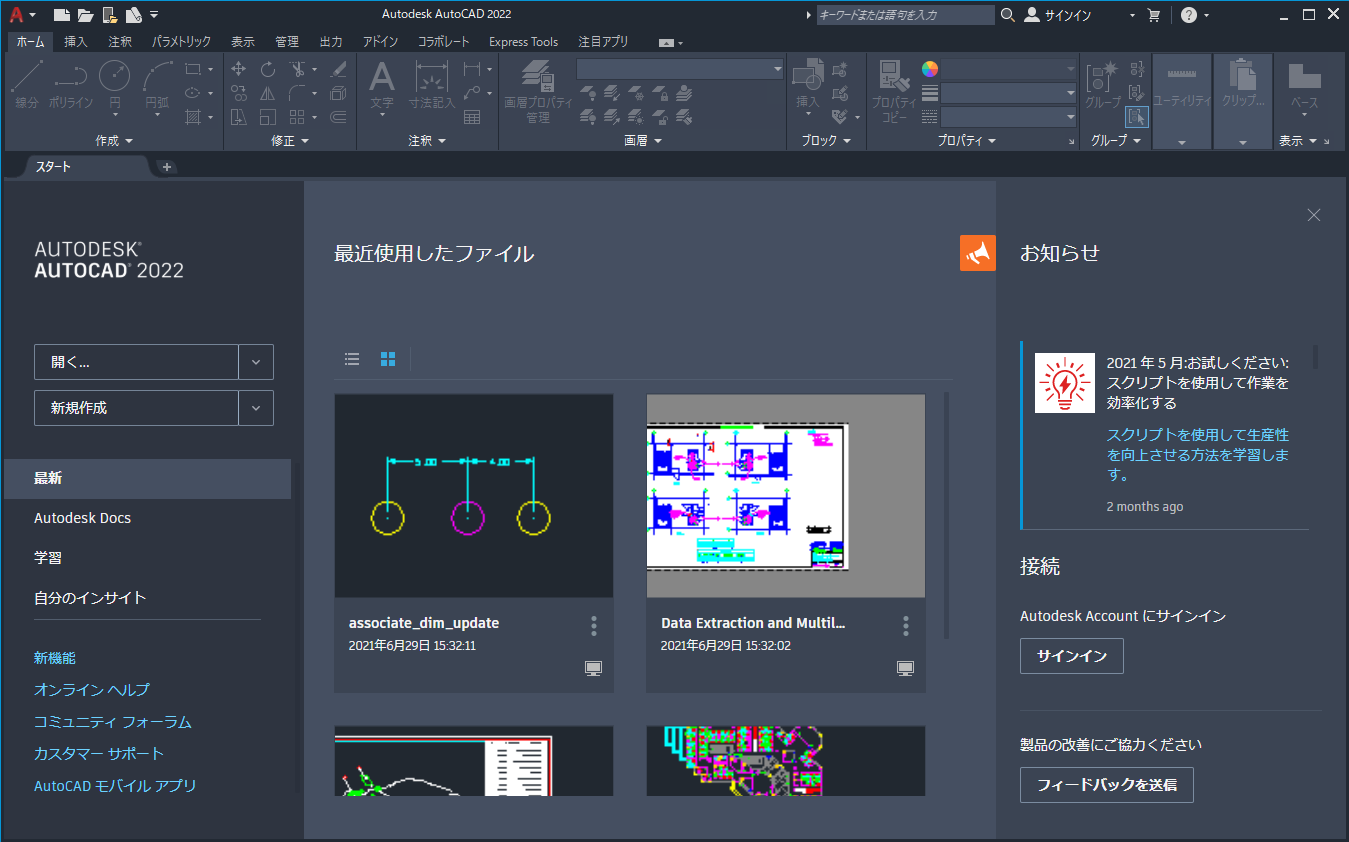Select the Rotate tool in 修正 panel

coord(268,69)
